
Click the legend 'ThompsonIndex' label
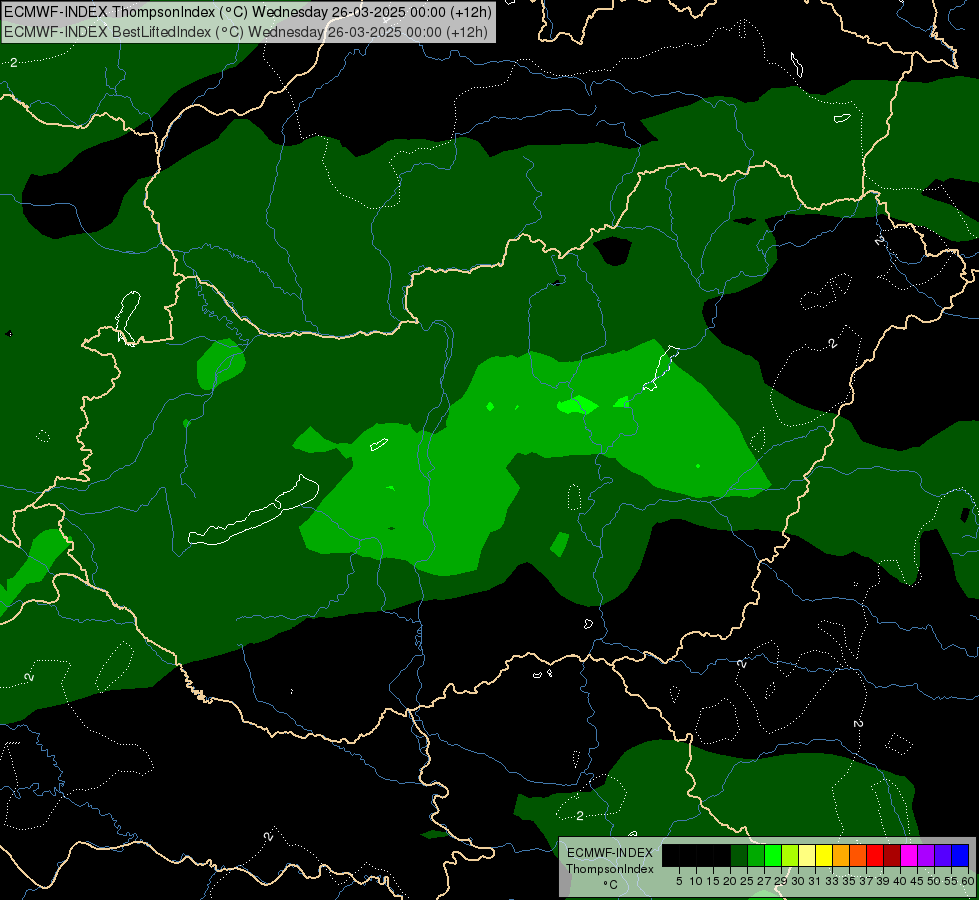[x=610, y=869]
